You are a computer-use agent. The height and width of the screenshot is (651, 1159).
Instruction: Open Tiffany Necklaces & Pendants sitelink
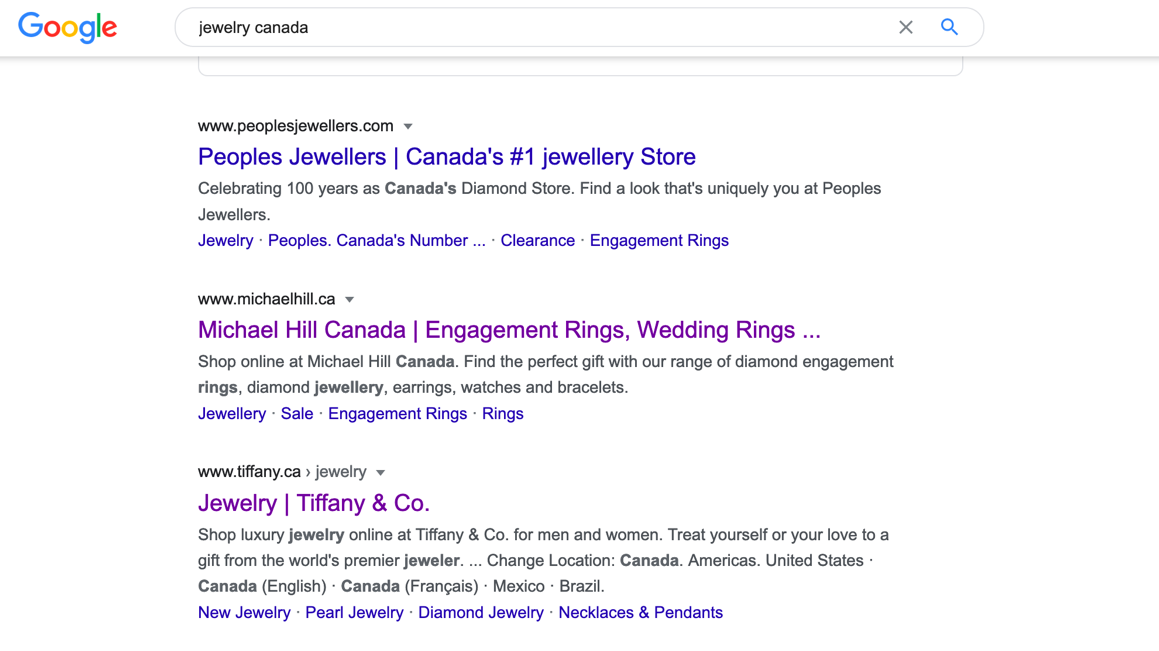640,613
